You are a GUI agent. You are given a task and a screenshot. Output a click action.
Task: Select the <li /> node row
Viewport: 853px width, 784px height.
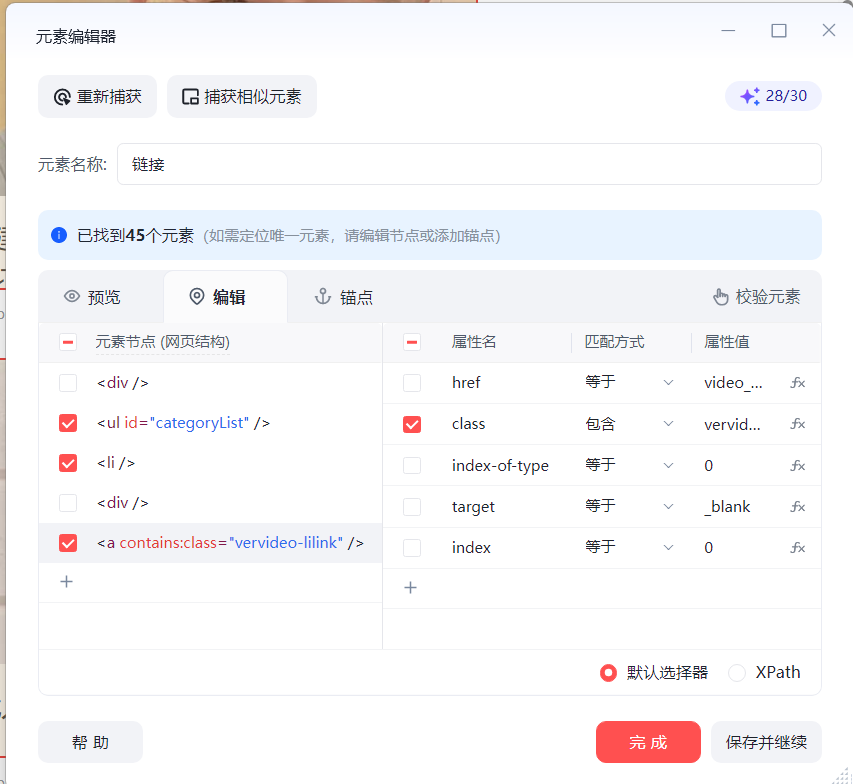(211, 463)
